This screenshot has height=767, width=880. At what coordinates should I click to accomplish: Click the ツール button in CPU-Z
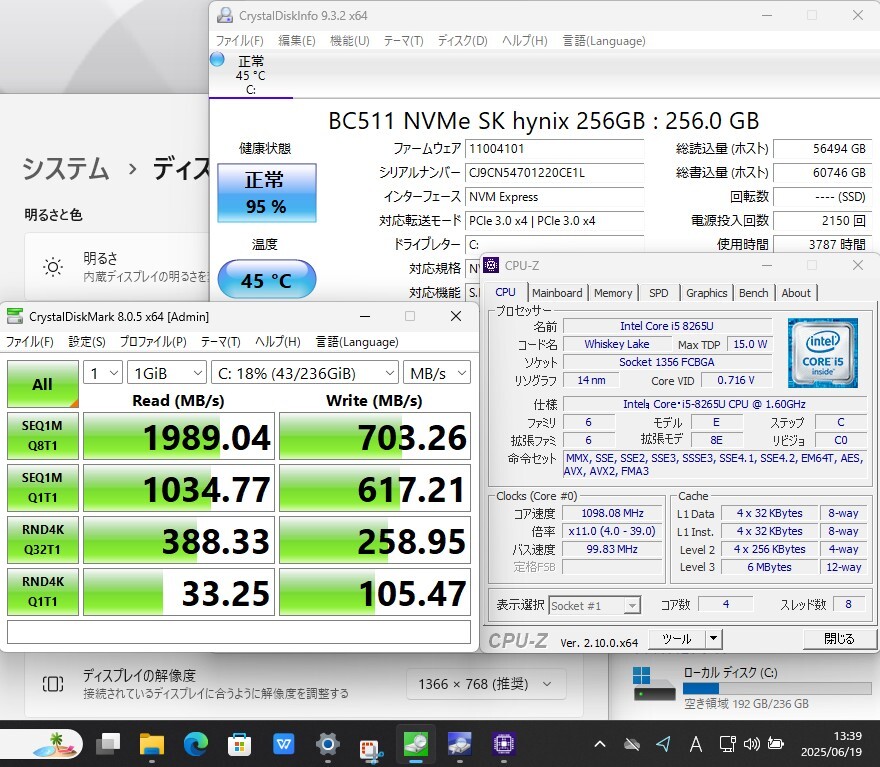pos(677,639)
